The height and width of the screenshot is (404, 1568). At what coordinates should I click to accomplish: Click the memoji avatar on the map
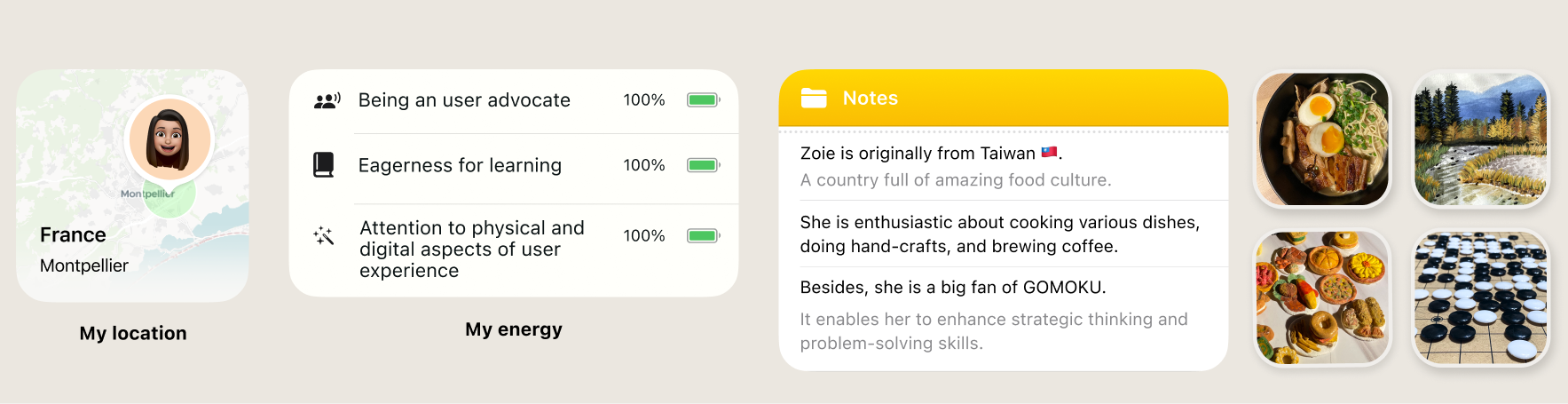pos(169,139)
